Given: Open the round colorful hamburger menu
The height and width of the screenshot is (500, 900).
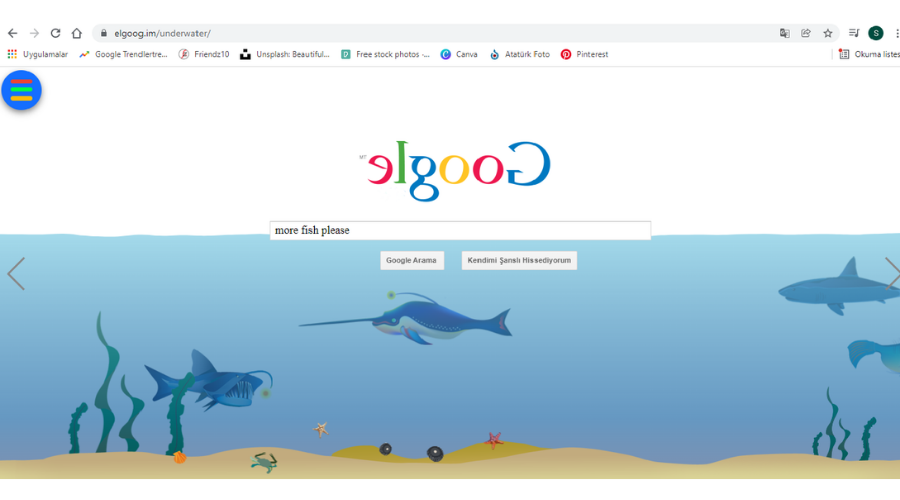Looking at the screenshot, I should click(21, 90).
